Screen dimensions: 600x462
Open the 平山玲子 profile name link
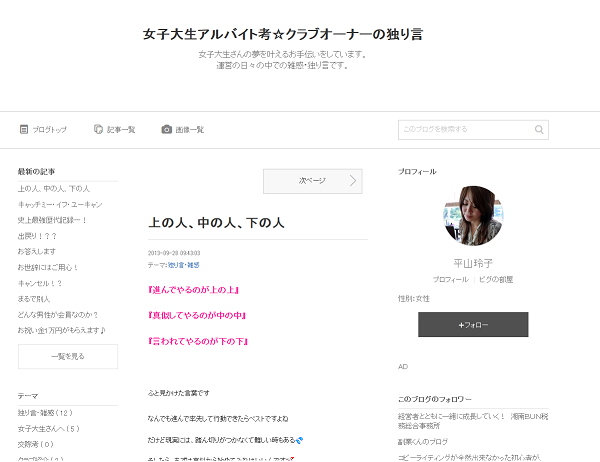tap(472, 263)
